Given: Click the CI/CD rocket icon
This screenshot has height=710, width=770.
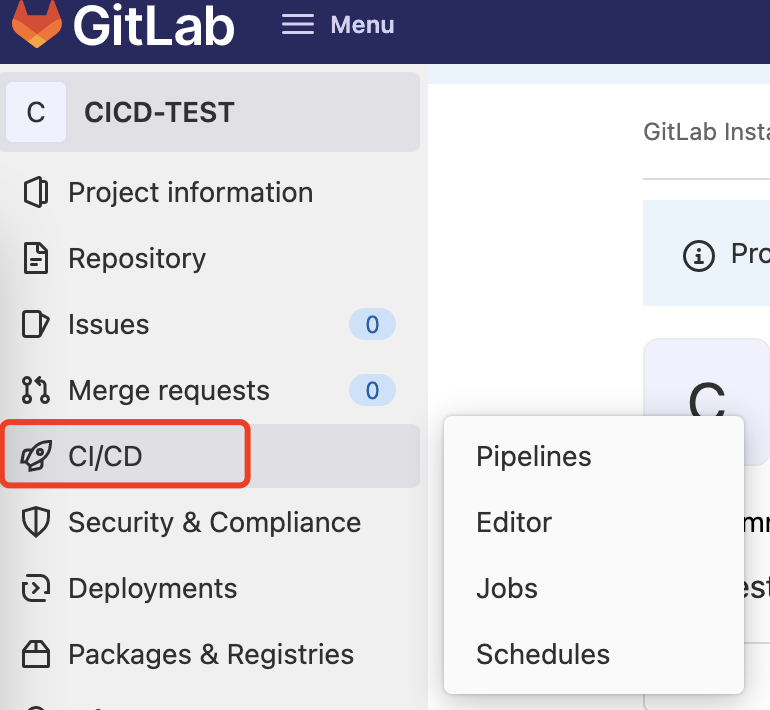Looking at the screenshot, I should pyautogui.click(x=36, y=457).
